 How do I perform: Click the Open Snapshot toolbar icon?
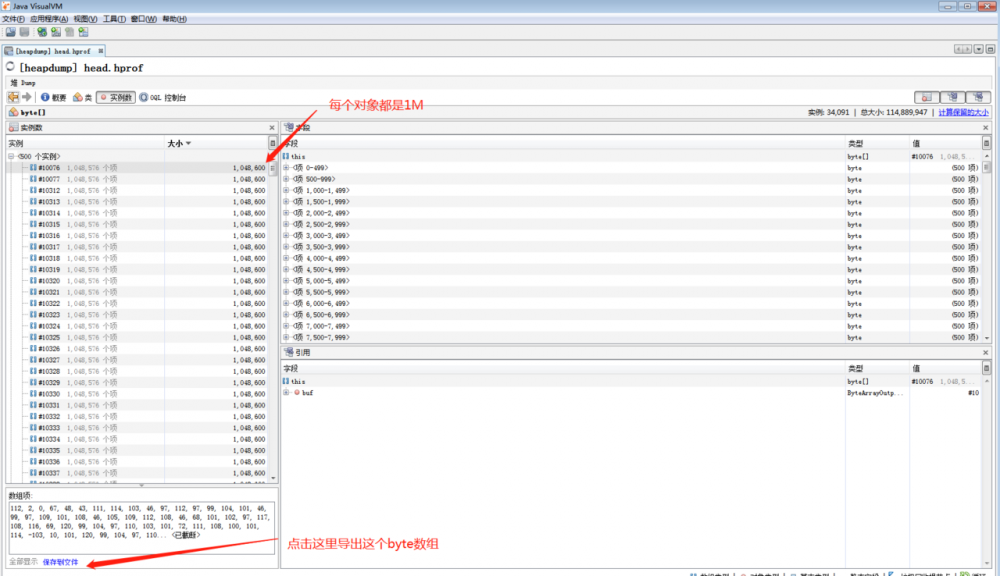click(x=11, y=32)
